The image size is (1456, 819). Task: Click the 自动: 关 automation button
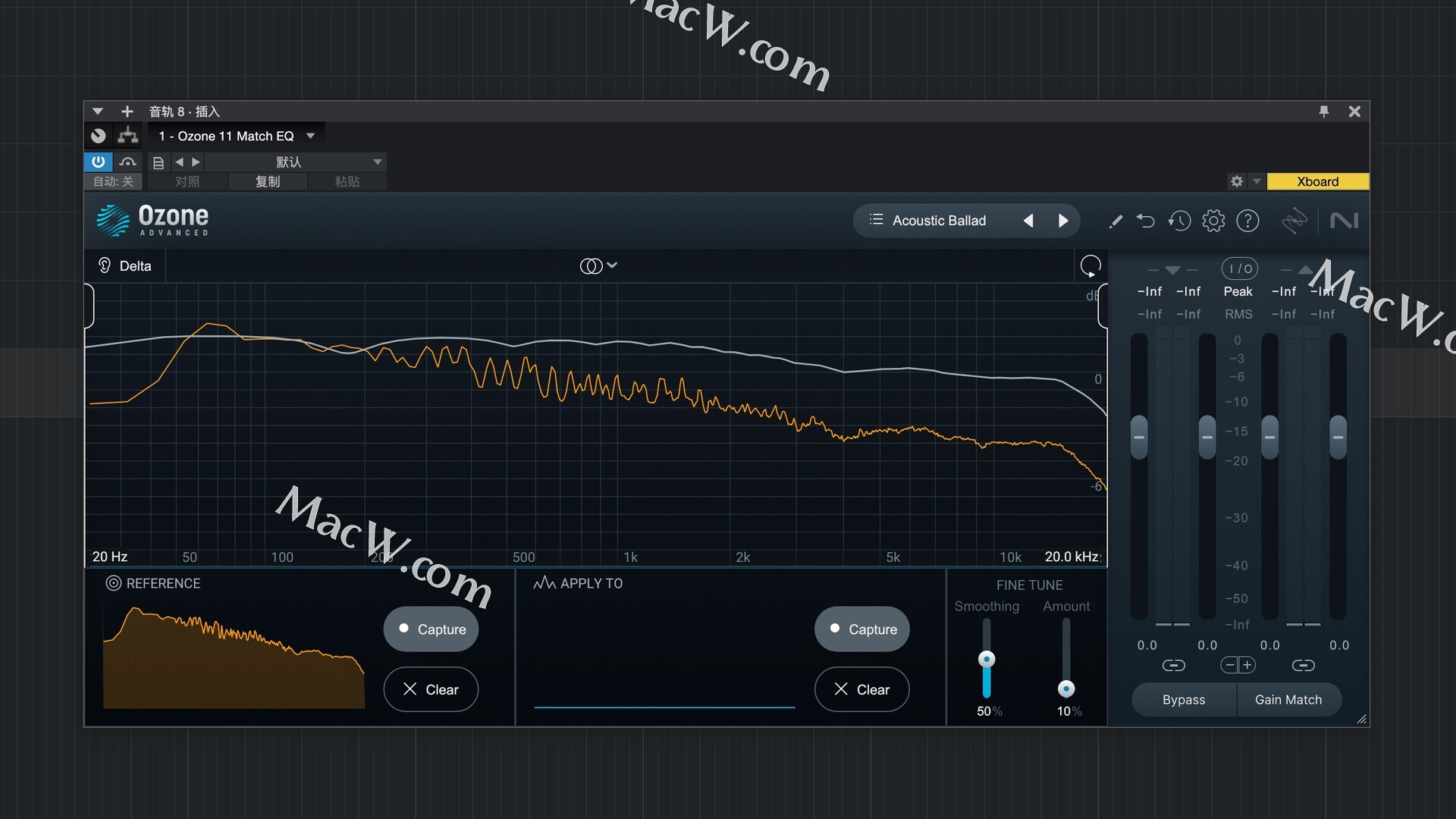[113, 181]
